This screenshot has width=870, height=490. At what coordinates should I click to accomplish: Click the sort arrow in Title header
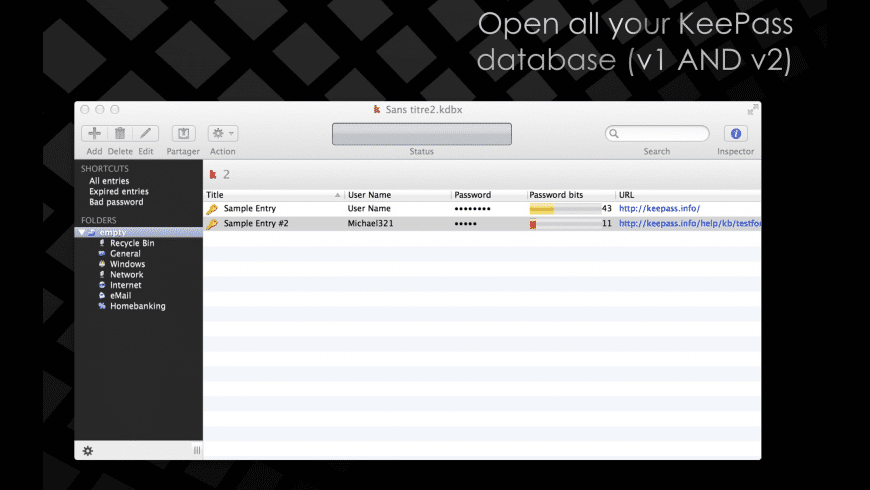click(337, 195)
